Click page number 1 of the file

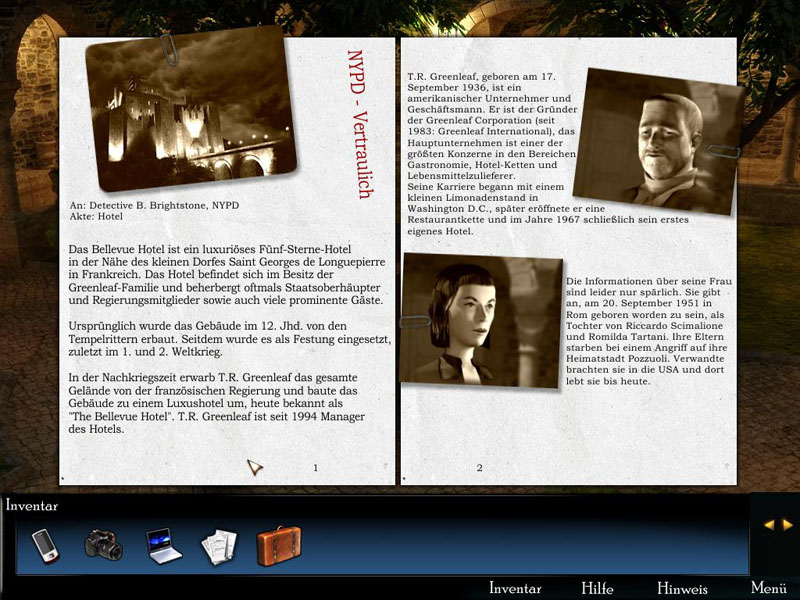[315, 467]
